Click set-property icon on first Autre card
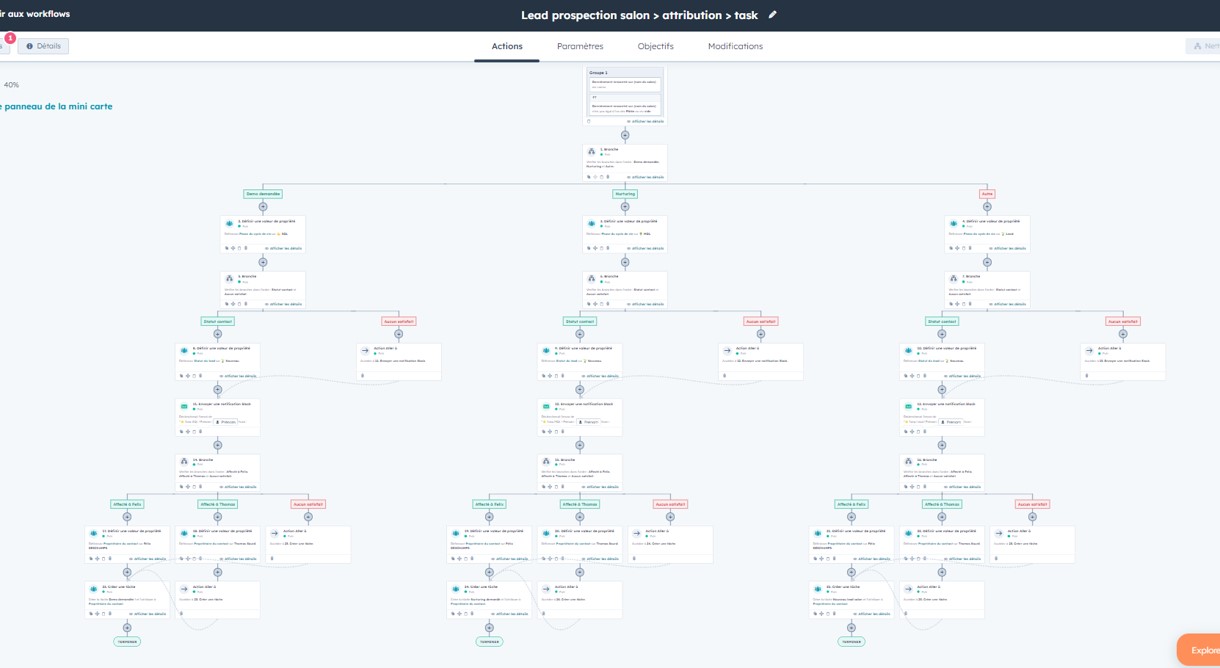1220x668 pixels. (x=953, y=224)
